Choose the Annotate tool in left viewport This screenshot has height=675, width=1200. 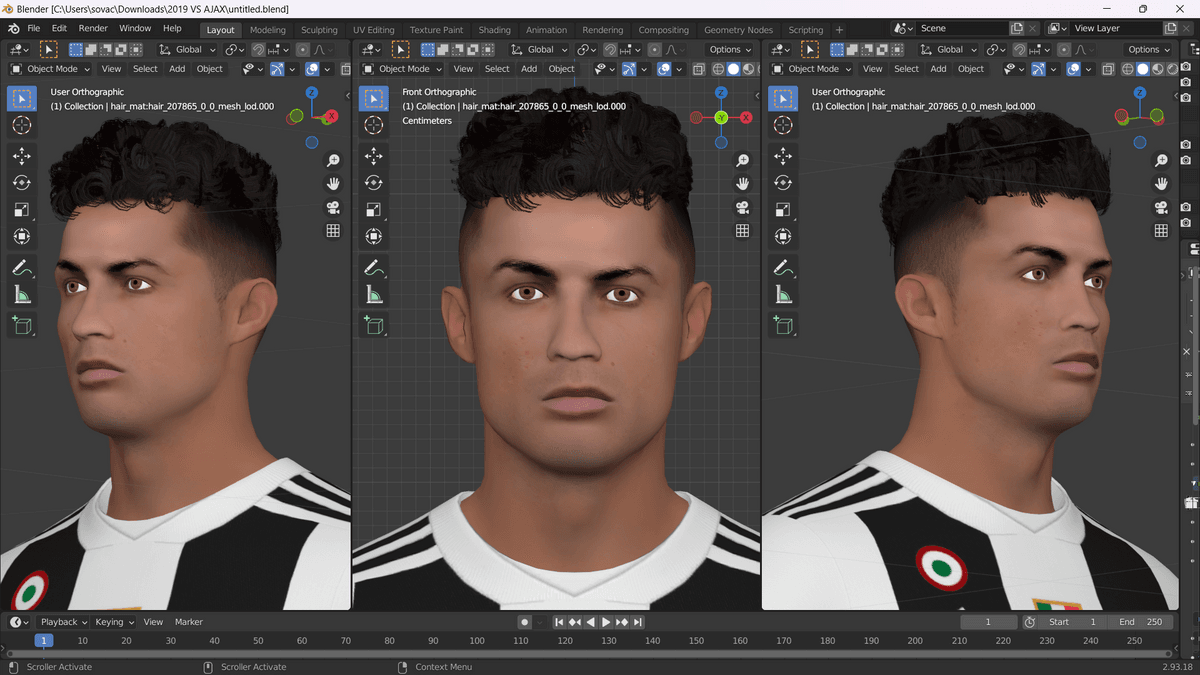pos(22,268)
